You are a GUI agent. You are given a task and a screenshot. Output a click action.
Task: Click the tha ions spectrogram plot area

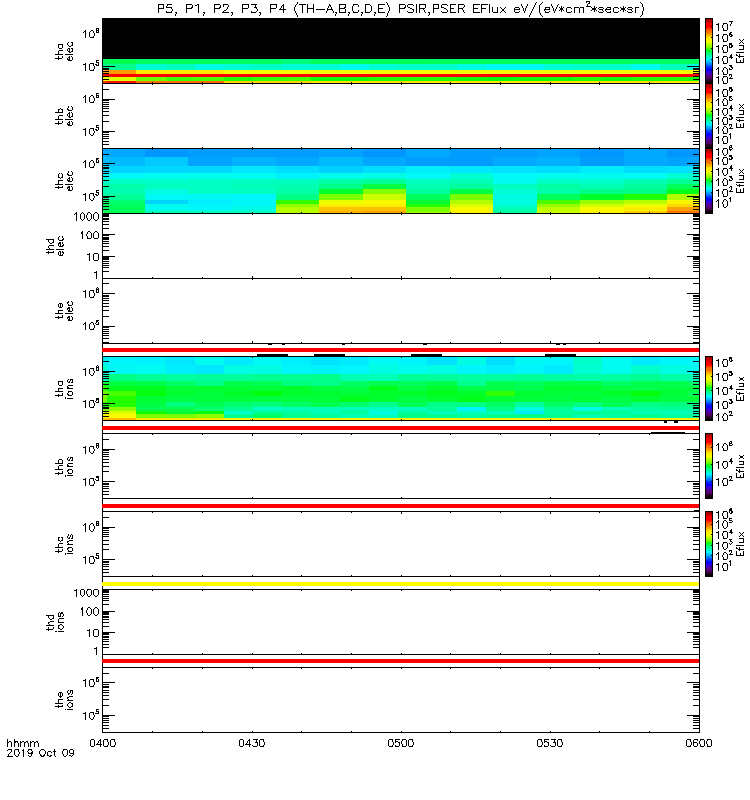(x=401, y=388)
